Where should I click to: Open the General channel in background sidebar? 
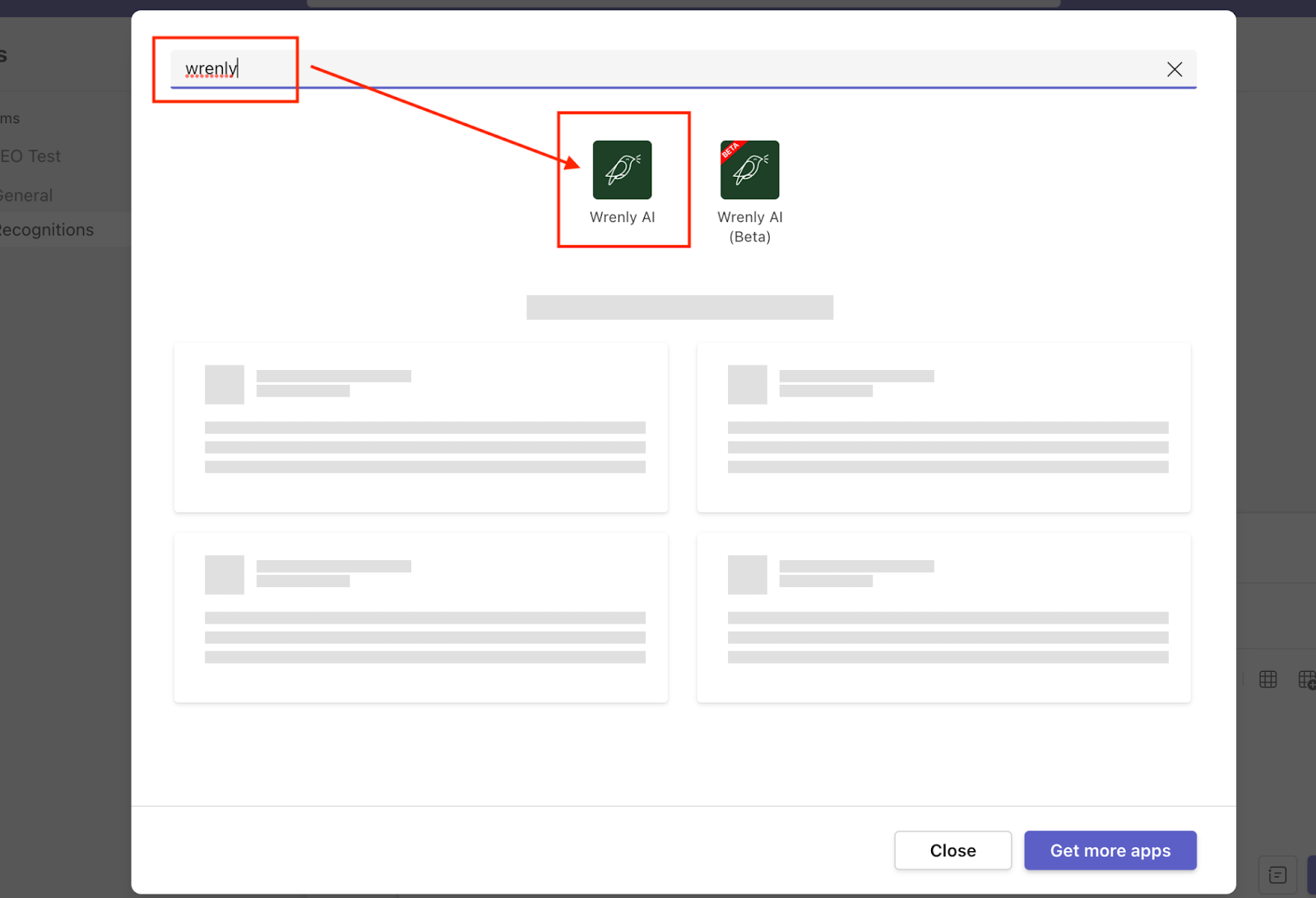pyautogui.click(x=26, y=196)
